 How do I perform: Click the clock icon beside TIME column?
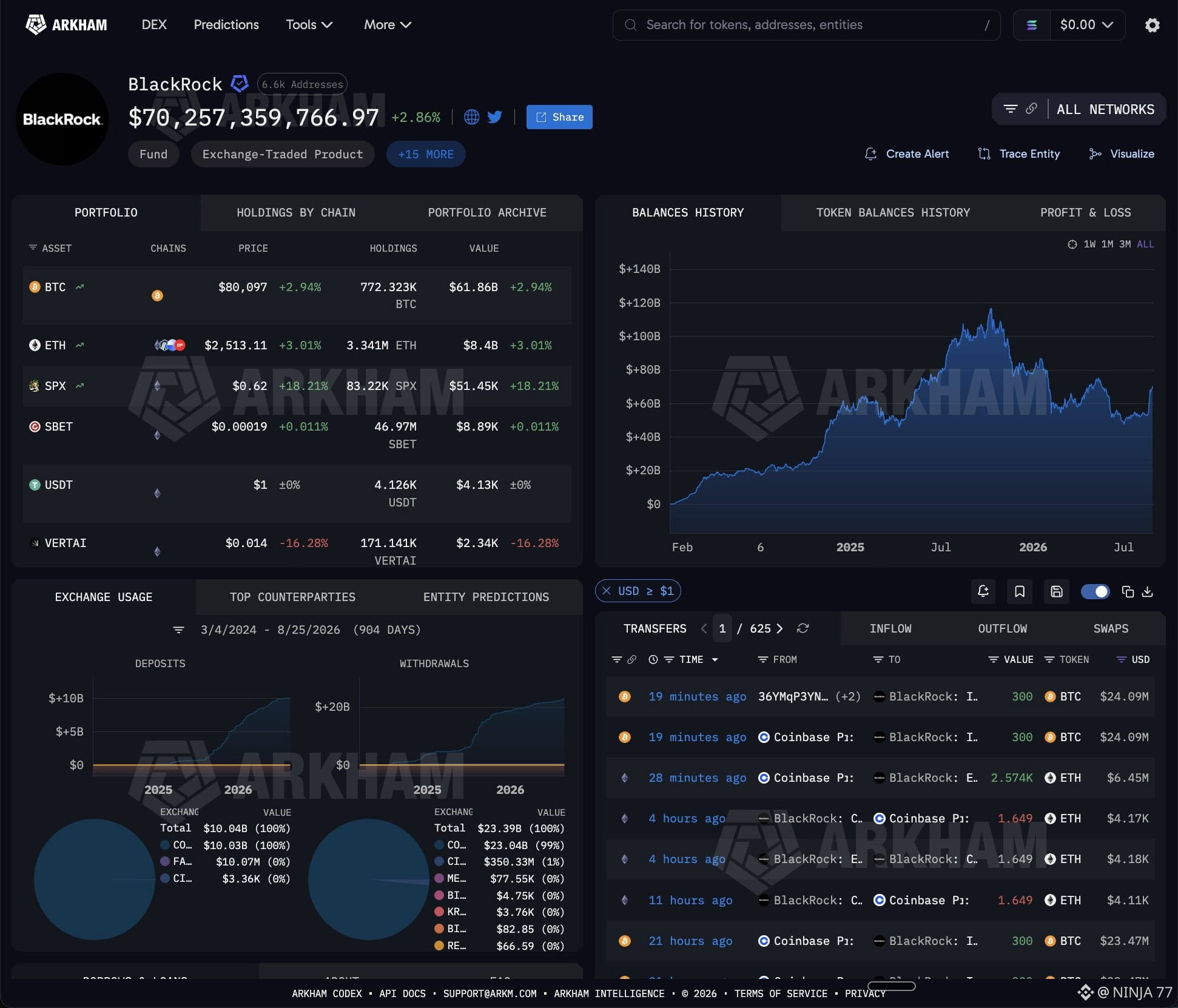653,659
